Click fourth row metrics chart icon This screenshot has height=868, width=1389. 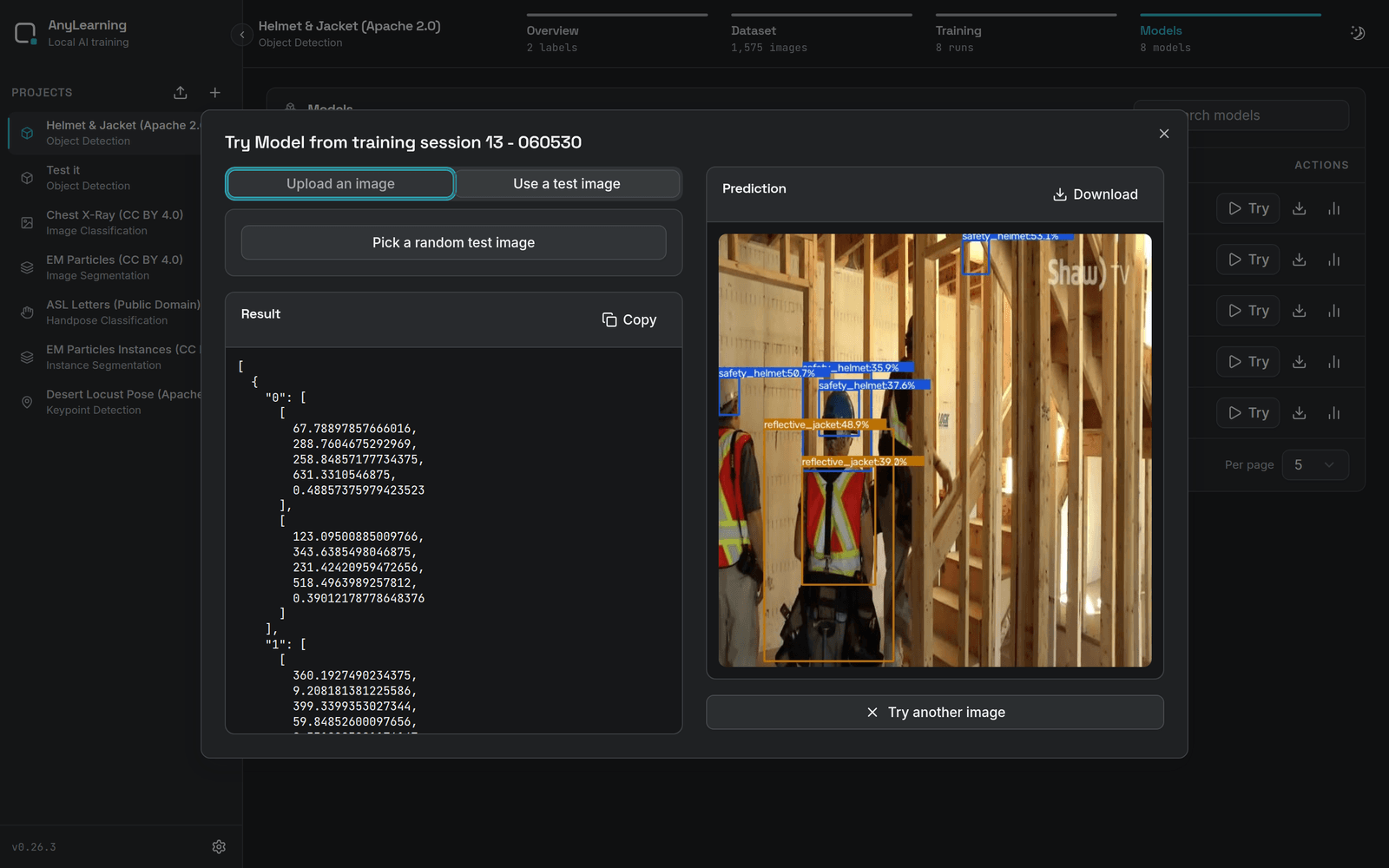click(1334, 362)
